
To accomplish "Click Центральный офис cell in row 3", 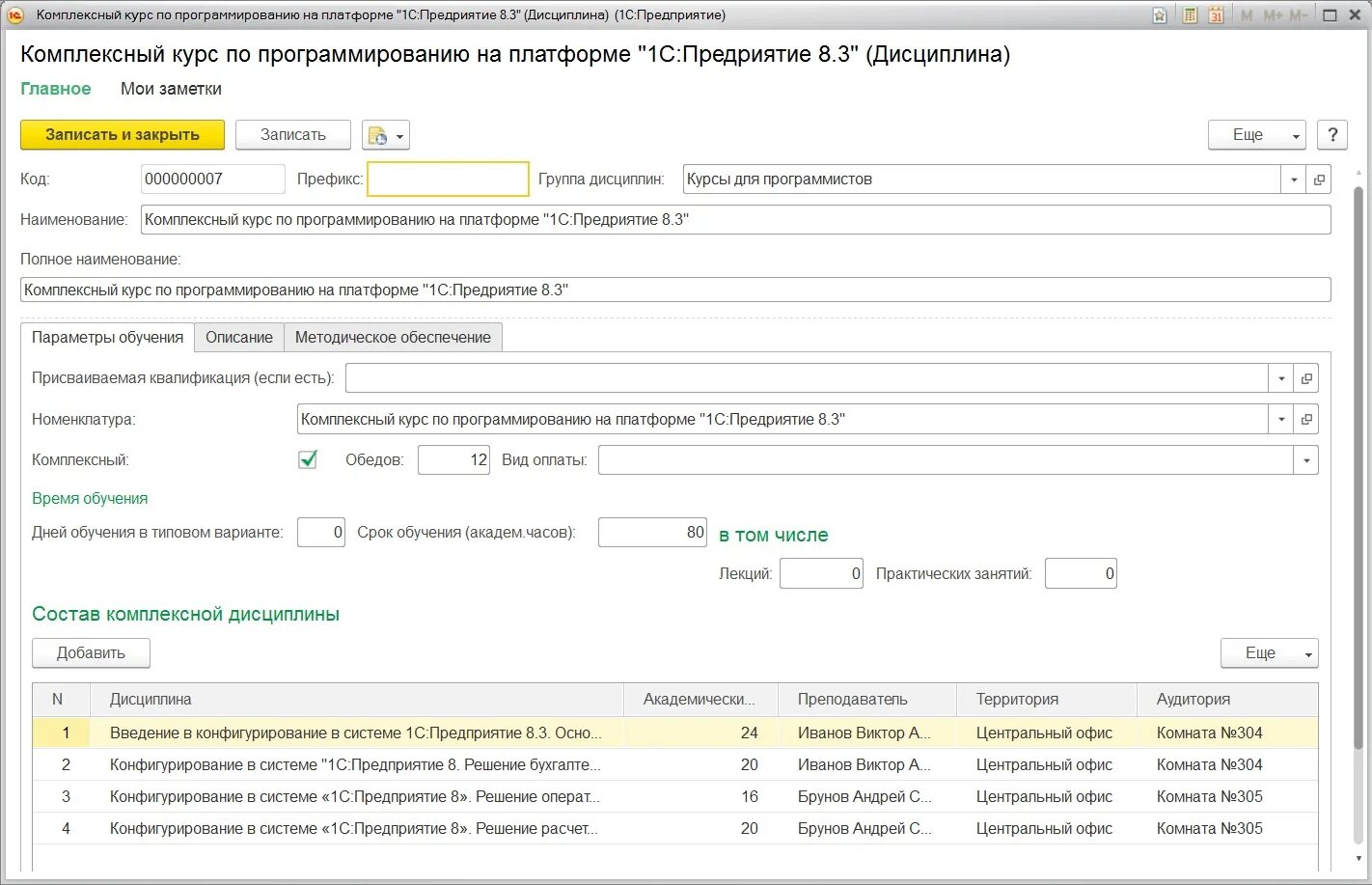I will [x=1044, y=797].
